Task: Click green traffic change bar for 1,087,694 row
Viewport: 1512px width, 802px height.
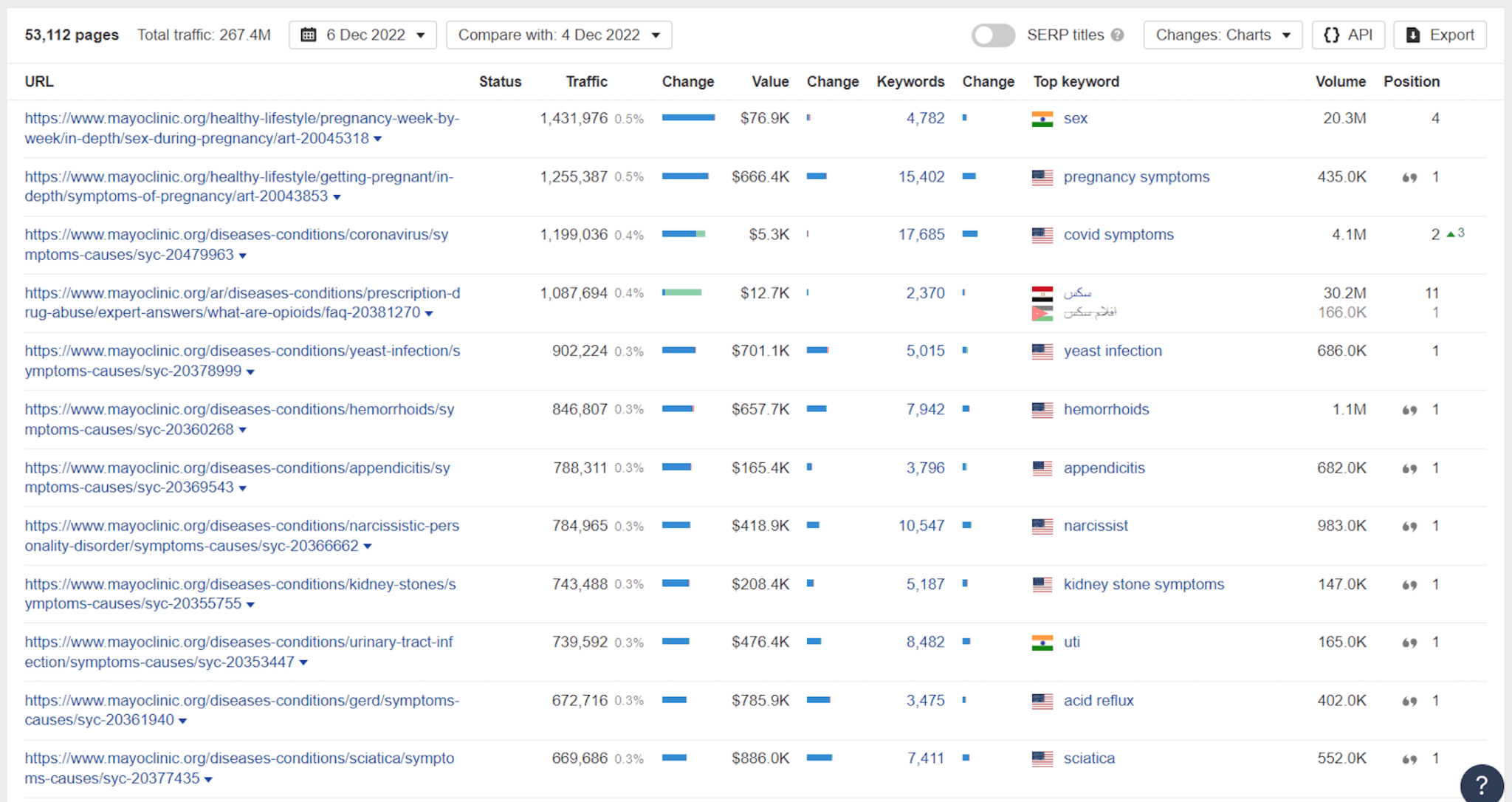Action: point(682,292)
